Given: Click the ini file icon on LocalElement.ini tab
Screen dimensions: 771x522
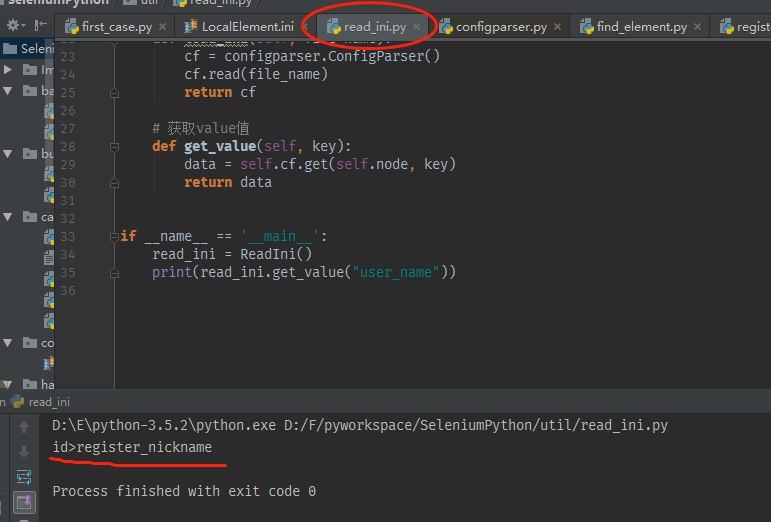Looking at the screenshot, I should 191,27.
